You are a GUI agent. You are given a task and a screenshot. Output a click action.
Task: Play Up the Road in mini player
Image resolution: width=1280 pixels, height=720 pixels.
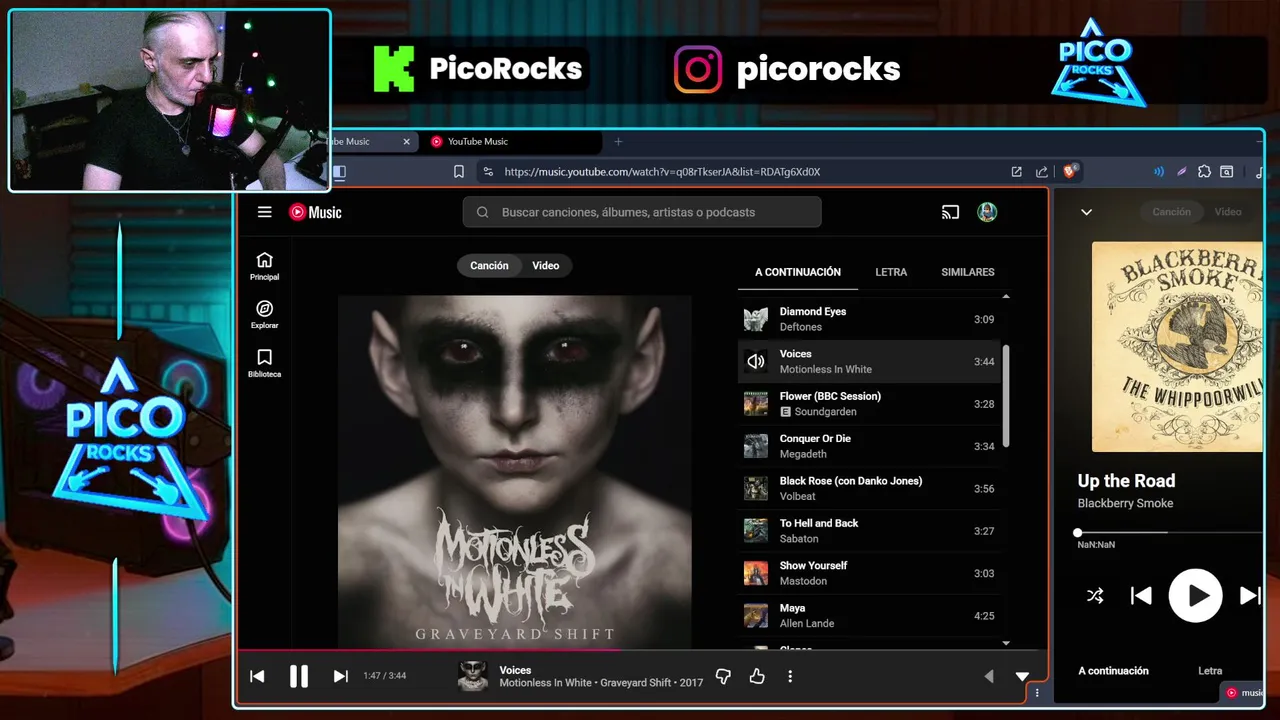1196,596
